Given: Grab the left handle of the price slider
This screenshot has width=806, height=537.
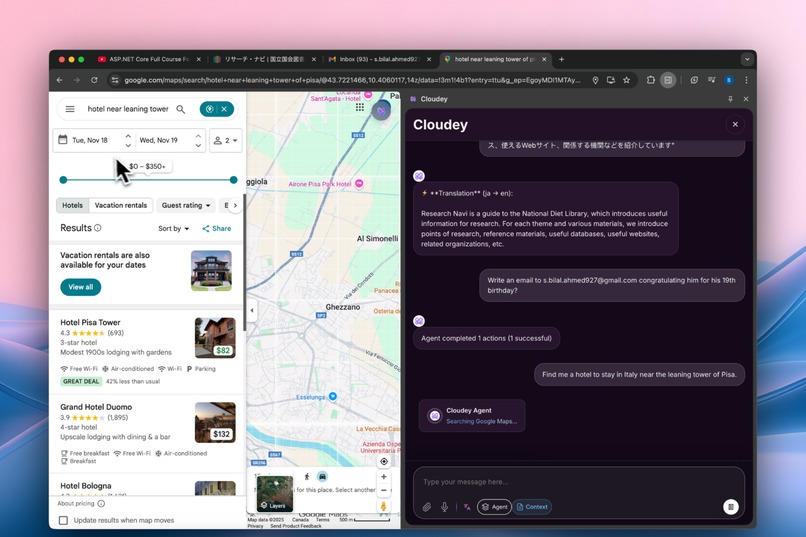Looking at the screenshot, I should tap(63, 180).
